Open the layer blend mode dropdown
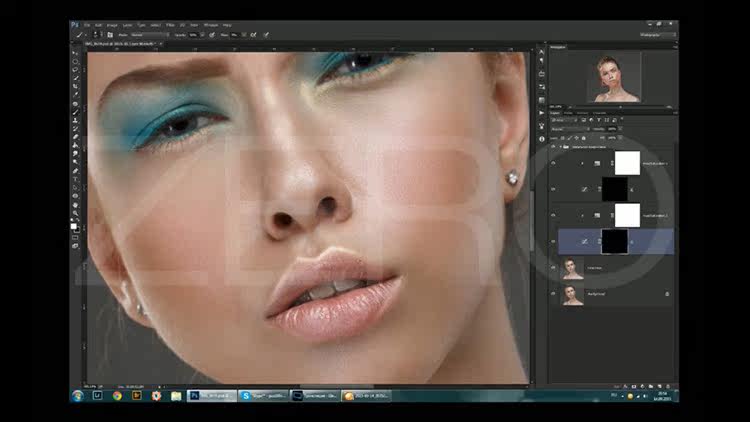750x422 pixels. coord(570,129)
